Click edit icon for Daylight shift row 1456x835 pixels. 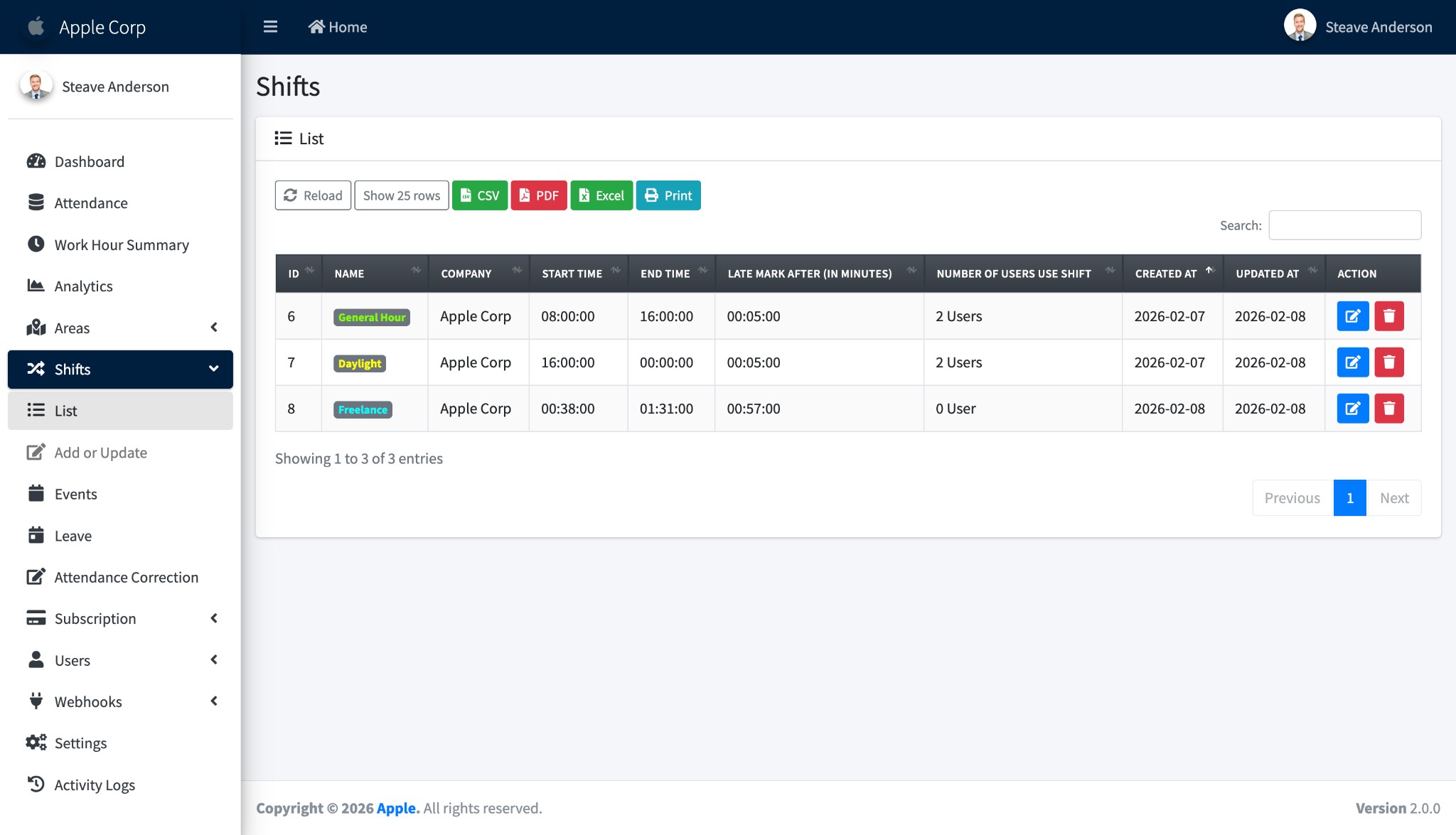pyautogui.click(x=1352, y=362)
